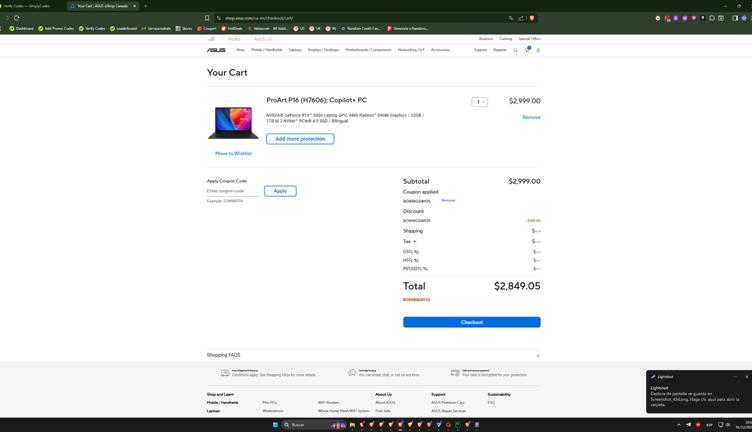Viewport: 752px width, 432px height.
Task: Open the Windows Start menu
Action: (x=275, y=425)
